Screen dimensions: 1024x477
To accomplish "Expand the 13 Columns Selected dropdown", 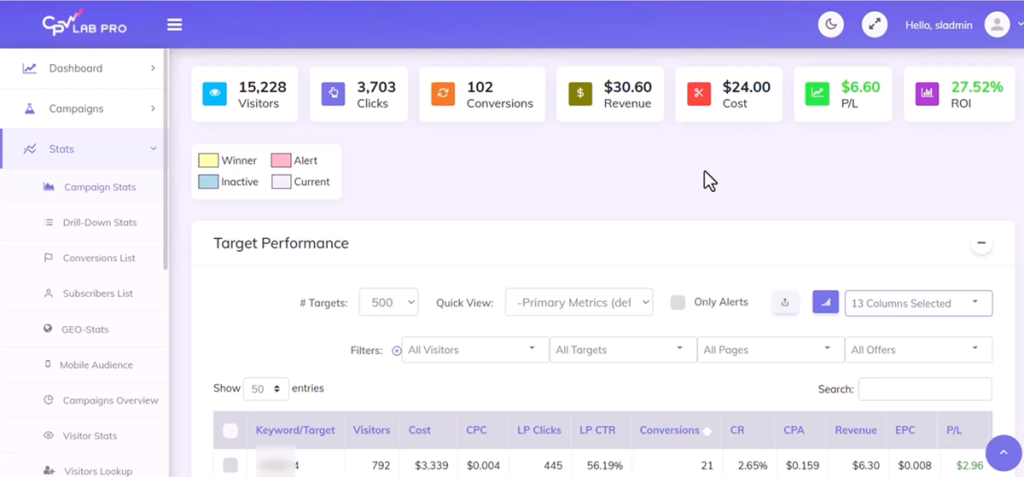I will click(918, 303).
